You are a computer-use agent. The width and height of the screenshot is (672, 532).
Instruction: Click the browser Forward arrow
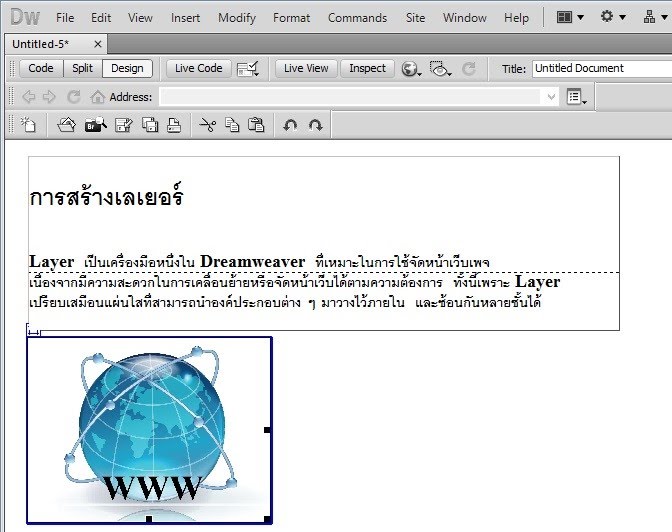coord(49,97)
